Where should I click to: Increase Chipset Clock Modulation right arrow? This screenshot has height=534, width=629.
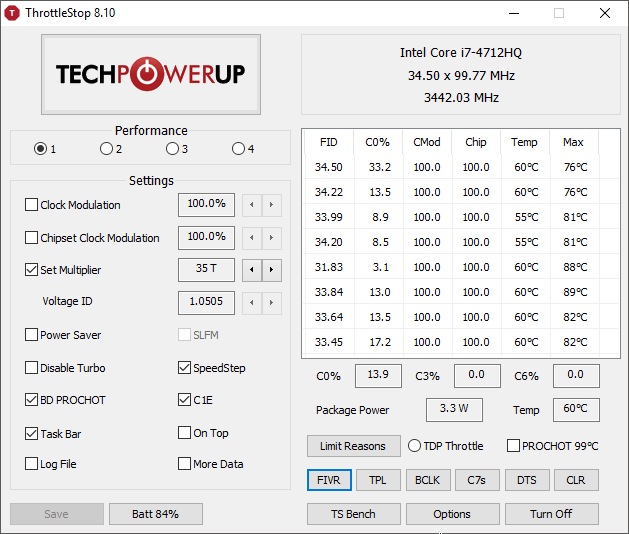tap(272, 238)
